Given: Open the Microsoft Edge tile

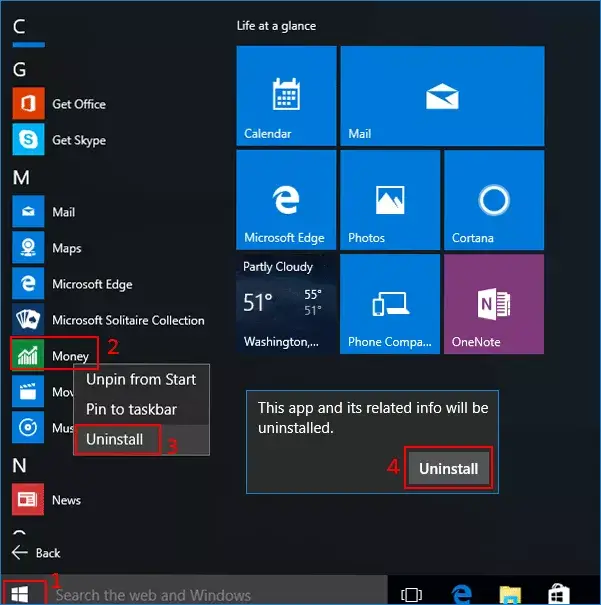Looking at the screenshot, I should [286, 200].
